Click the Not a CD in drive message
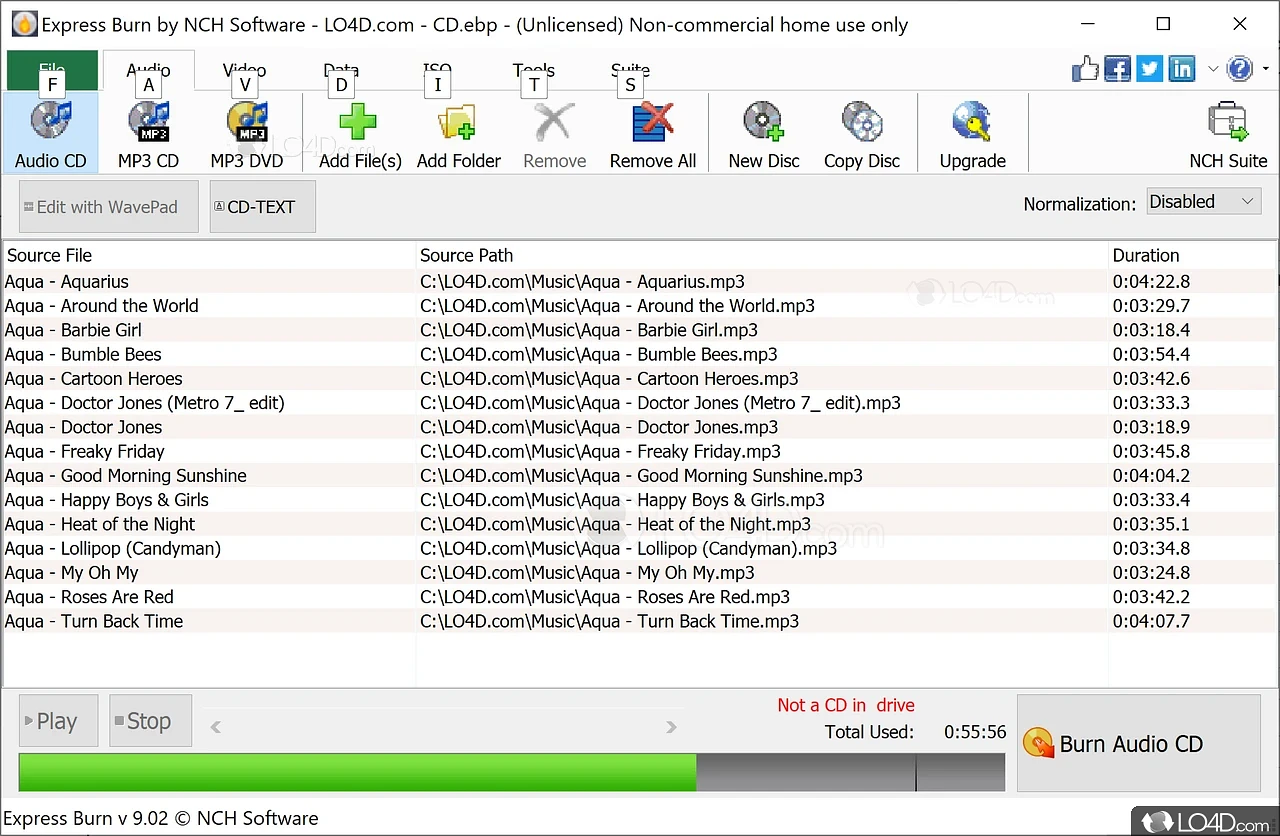The image size is (1280, 836). [846, 705]
